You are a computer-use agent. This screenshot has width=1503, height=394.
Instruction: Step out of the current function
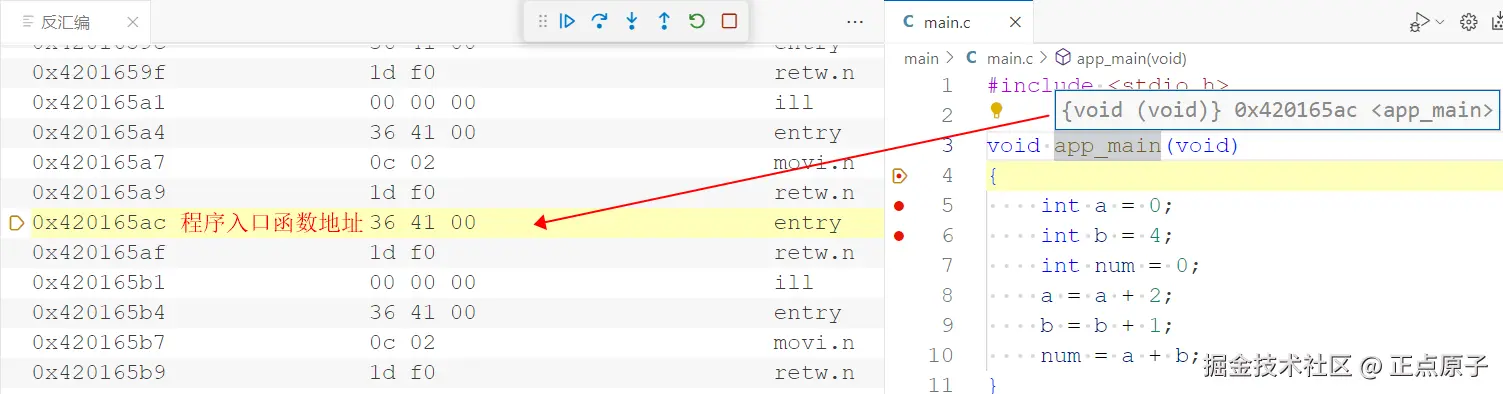[664, 21]
